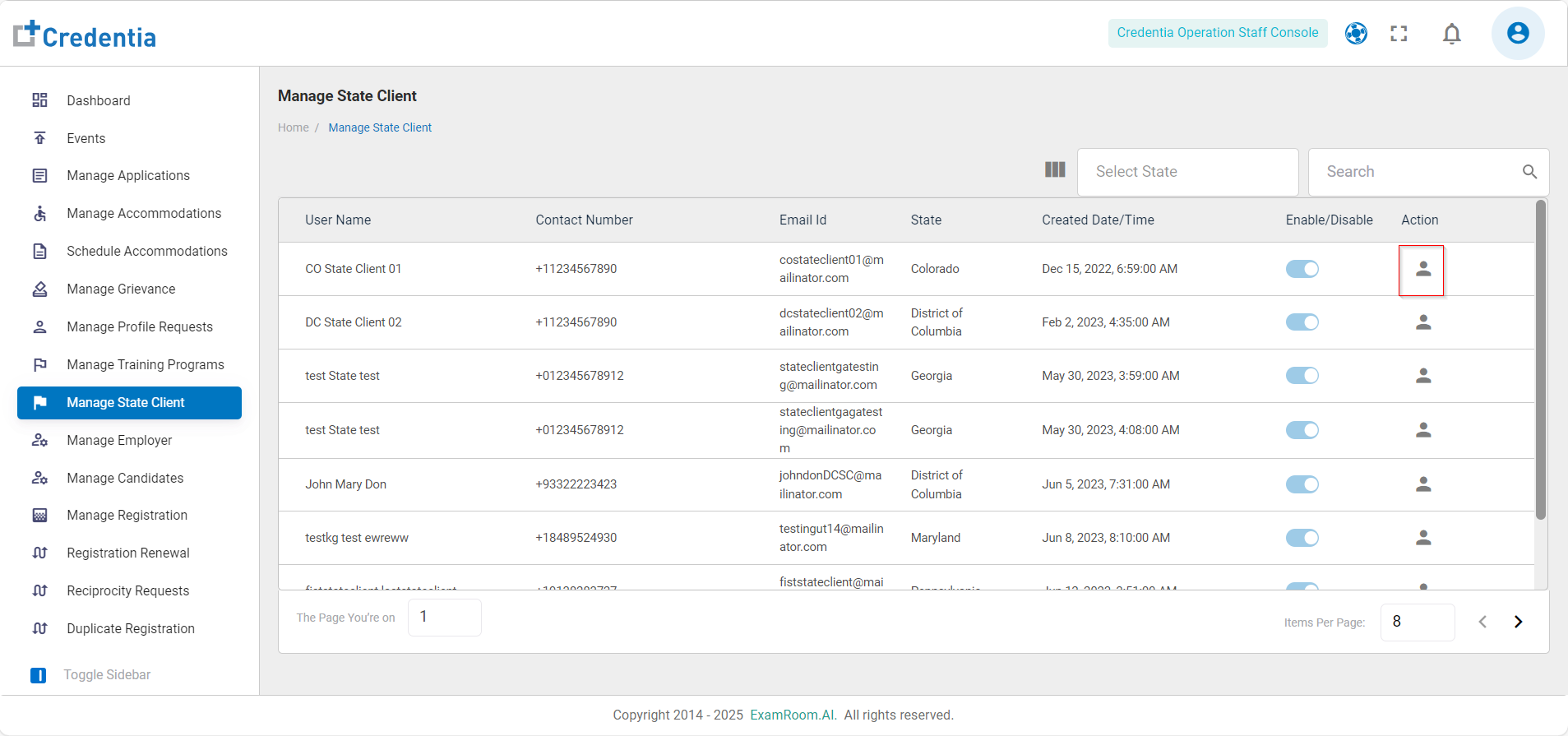Select costateclient01 email cell
Viewport: 1568px width, 736px height.
click(831, 269)
